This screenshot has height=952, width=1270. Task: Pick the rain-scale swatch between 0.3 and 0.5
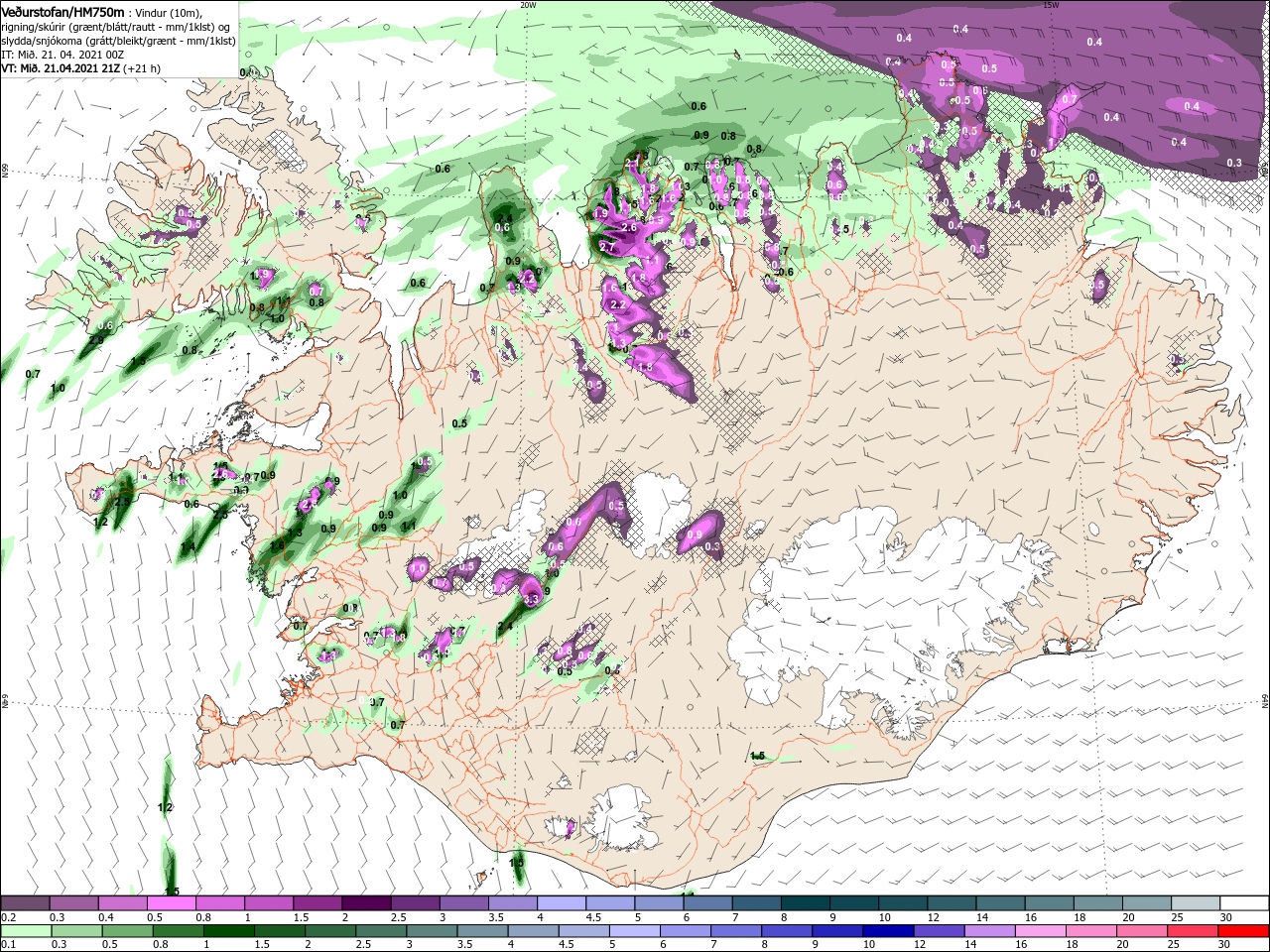77,931
